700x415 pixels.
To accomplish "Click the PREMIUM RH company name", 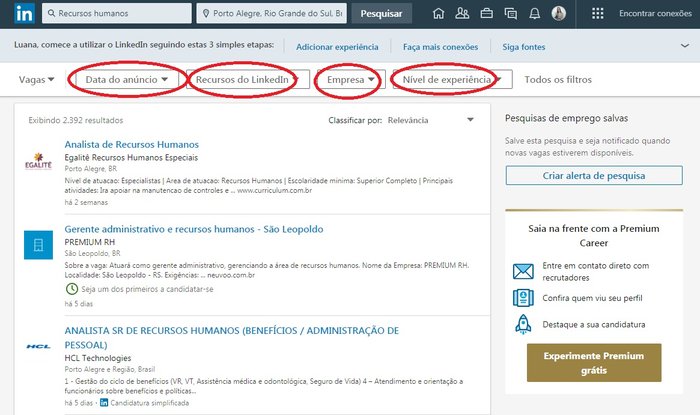I will (x=90, y=242).
